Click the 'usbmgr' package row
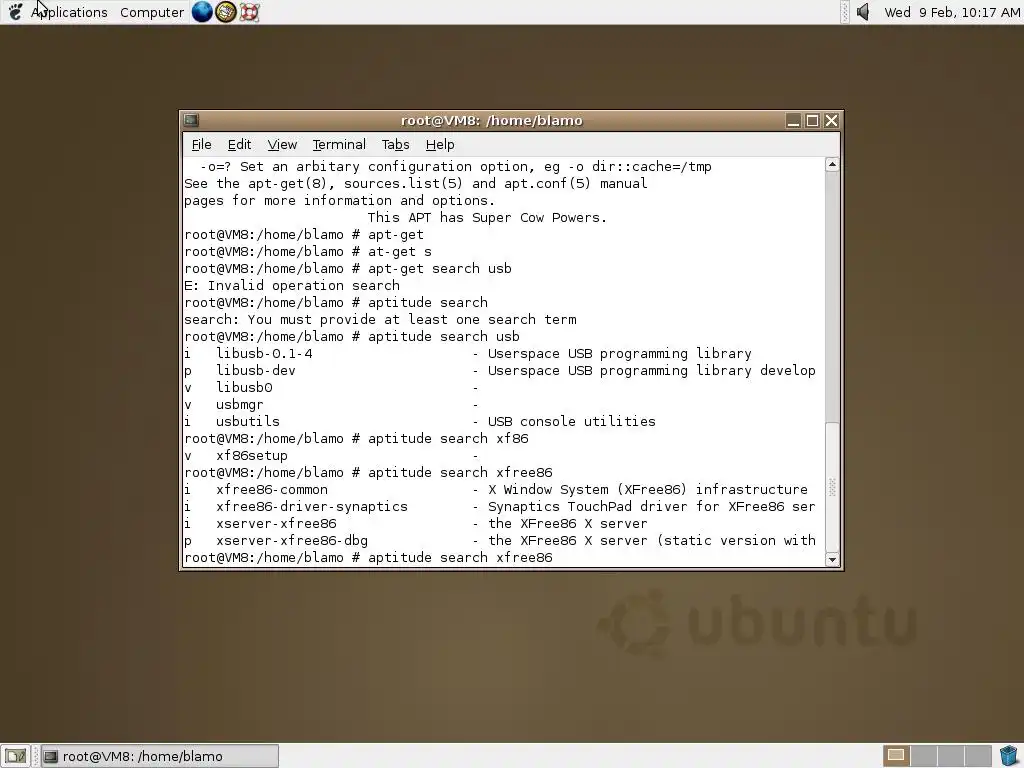 [x=331, y=404]
